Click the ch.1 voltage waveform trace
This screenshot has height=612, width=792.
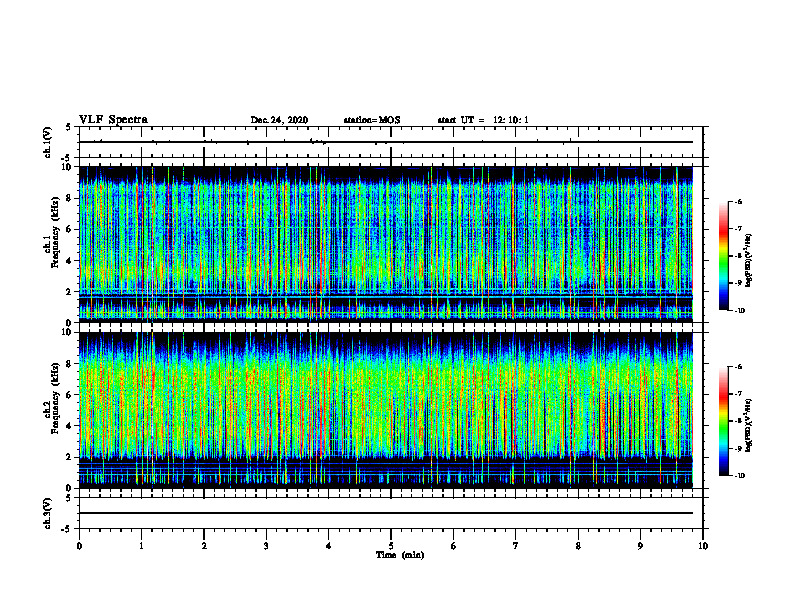click(x=386, y=142)
